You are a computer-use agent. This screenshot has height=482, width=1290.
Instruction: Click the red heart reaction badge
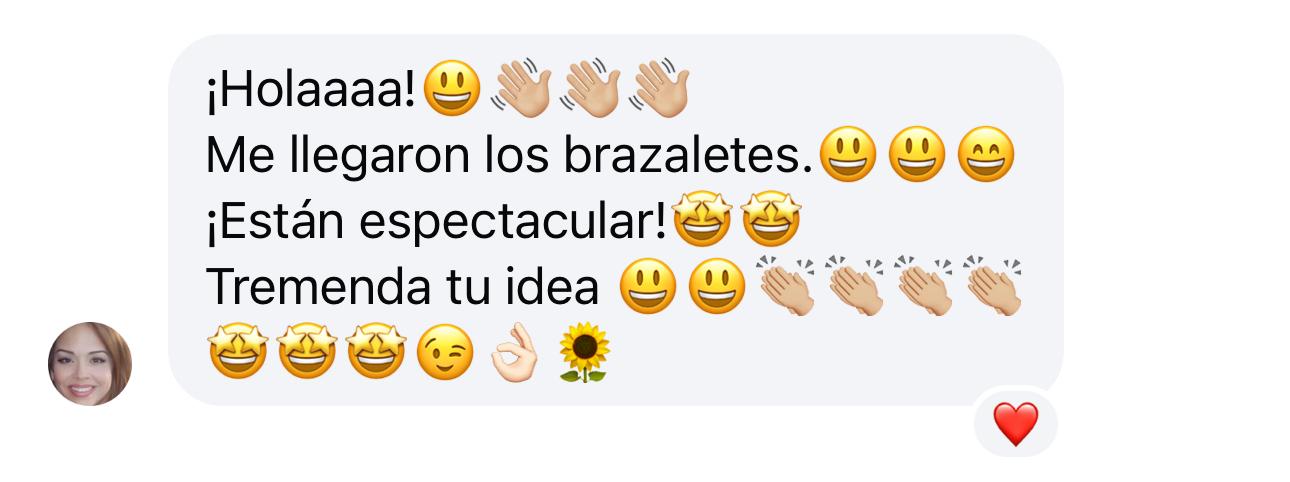pos(1016,423)
